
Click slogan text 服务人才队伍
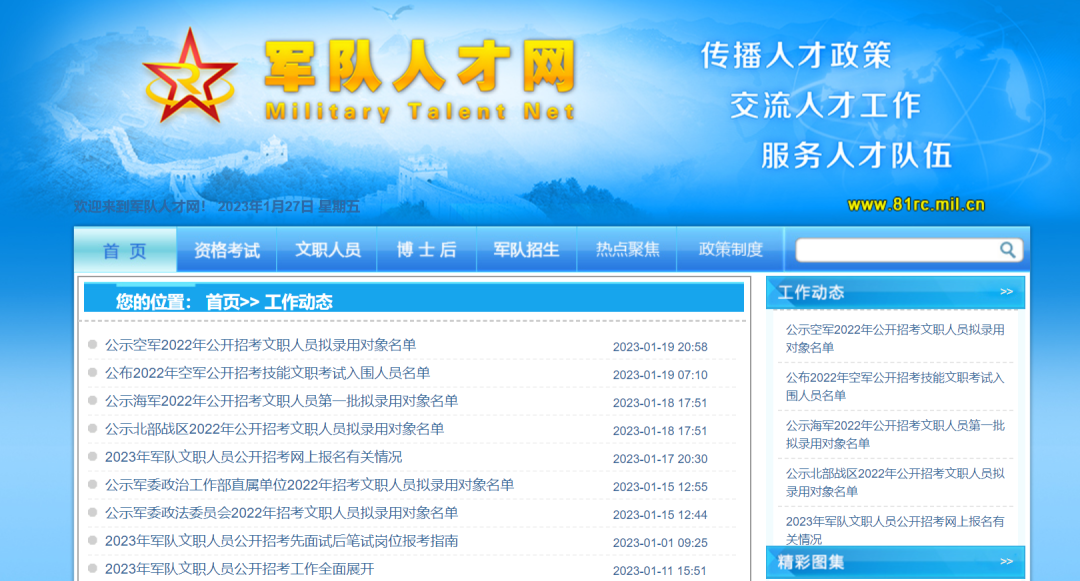(x=857, y=156)
